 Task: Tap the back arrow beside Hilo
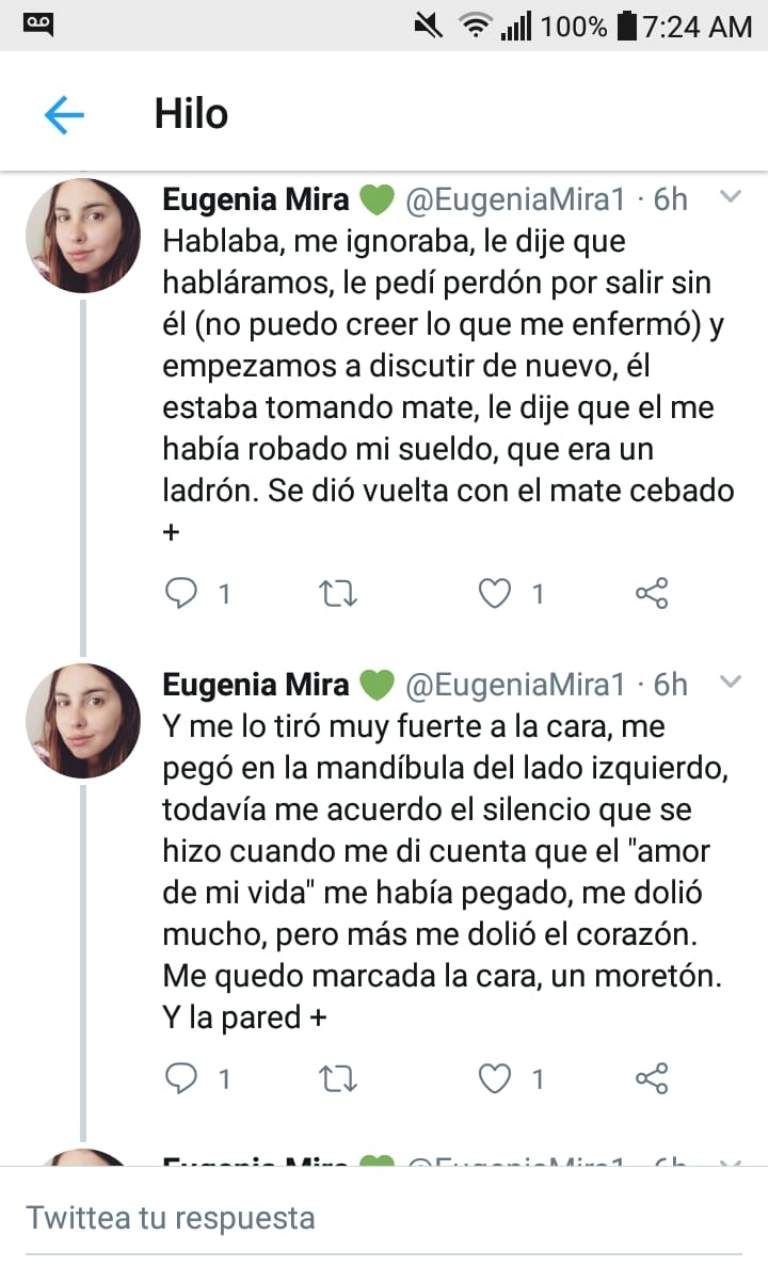(64, 116)
